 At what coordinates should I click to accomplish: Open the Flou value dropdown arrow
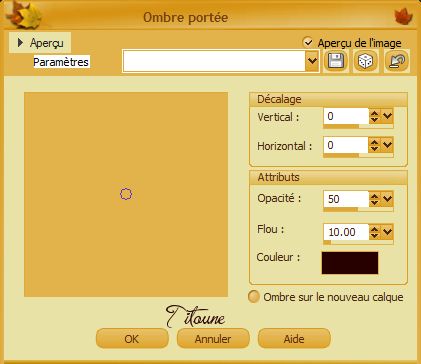tap(387, 231)
